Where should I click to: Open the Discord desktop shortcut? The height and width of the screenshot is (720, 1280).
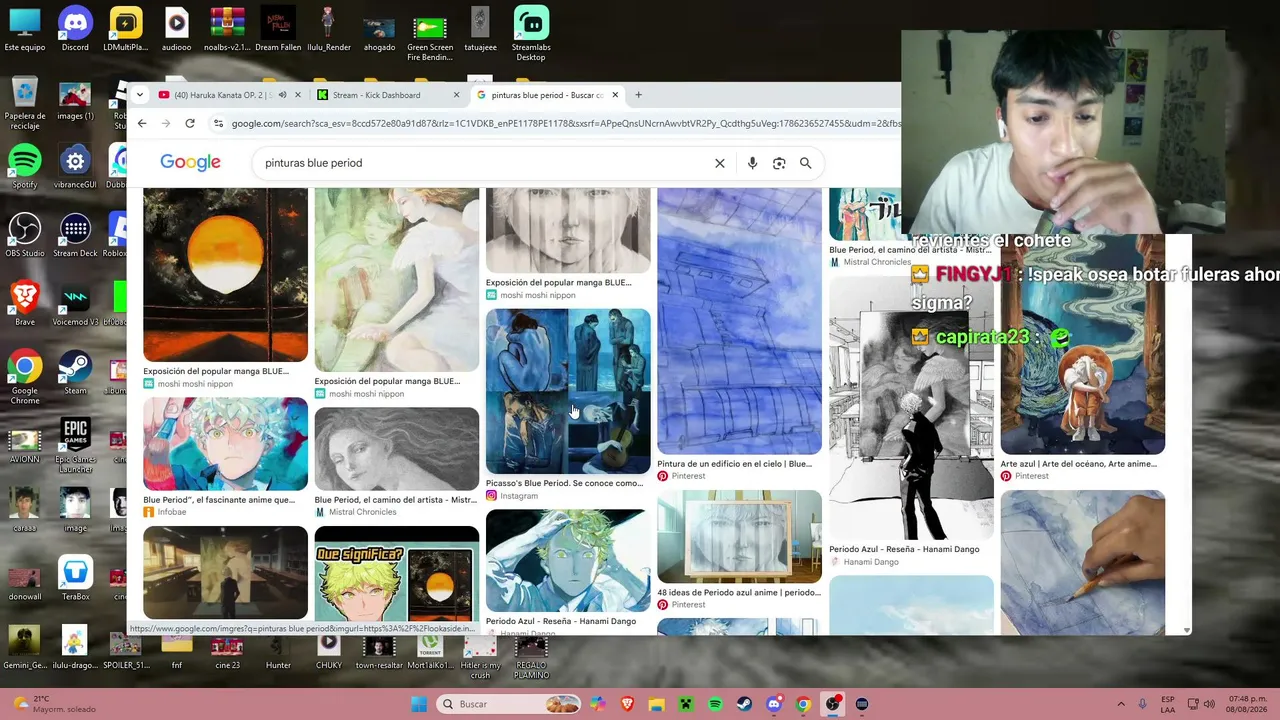pyautogui.click(x=75, y=29)
